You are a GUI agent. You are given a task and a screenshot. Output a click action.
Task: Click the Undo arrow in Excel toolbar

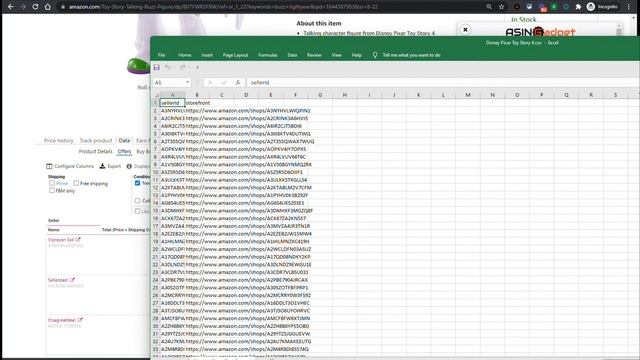pos(168,67)
